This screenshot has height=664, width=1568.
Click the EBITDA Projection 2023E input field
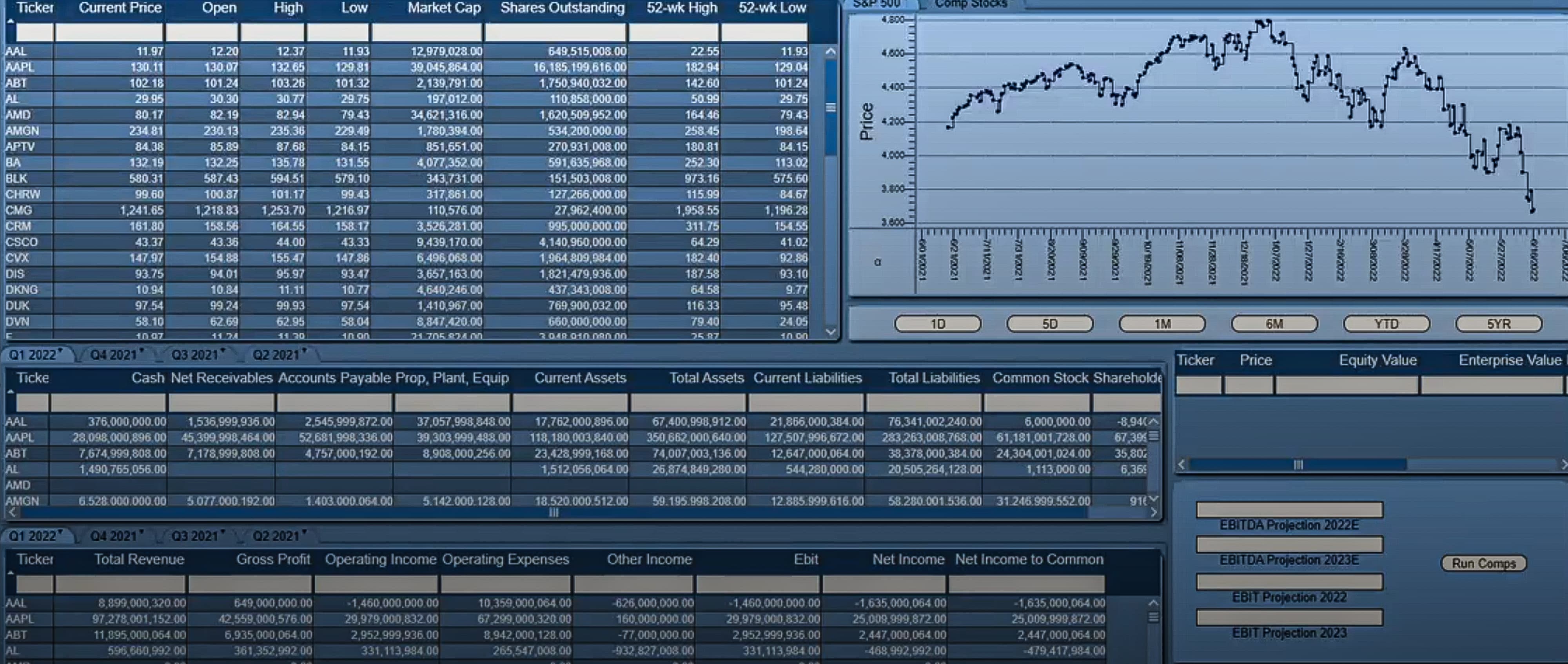1289,544
